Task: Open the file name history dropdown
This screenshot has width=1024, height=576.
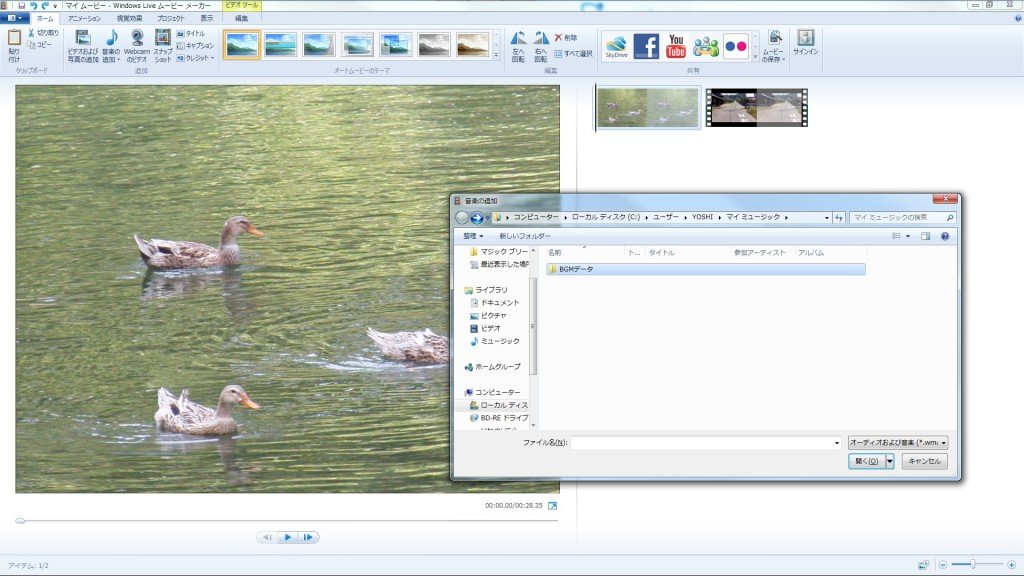Action: click(x=837, y=443)
